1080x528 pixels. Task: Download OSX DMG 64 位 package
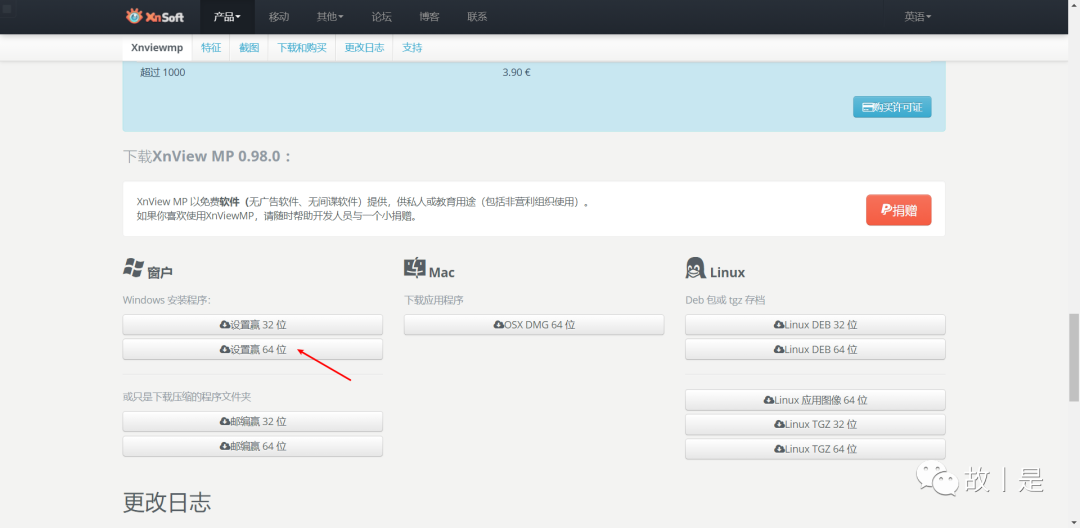(534, 325)
